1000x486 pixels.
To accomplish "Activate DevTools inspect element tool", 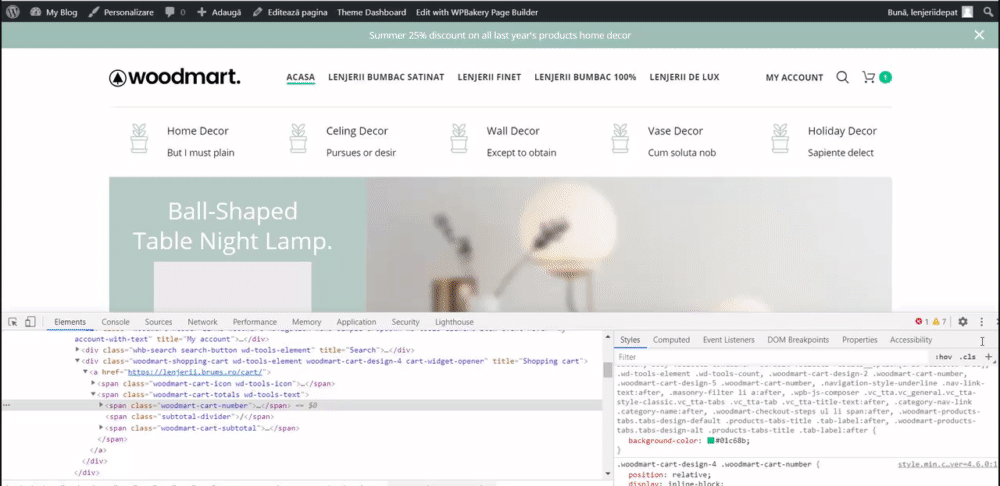I will point(13,322).
